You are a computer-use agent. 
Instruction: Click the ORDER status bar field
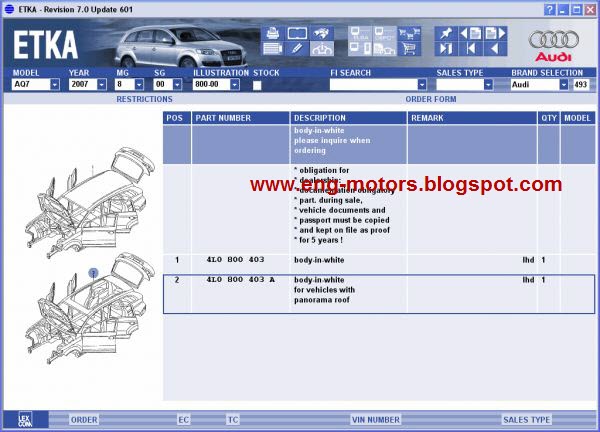click(x=84, y=420)
